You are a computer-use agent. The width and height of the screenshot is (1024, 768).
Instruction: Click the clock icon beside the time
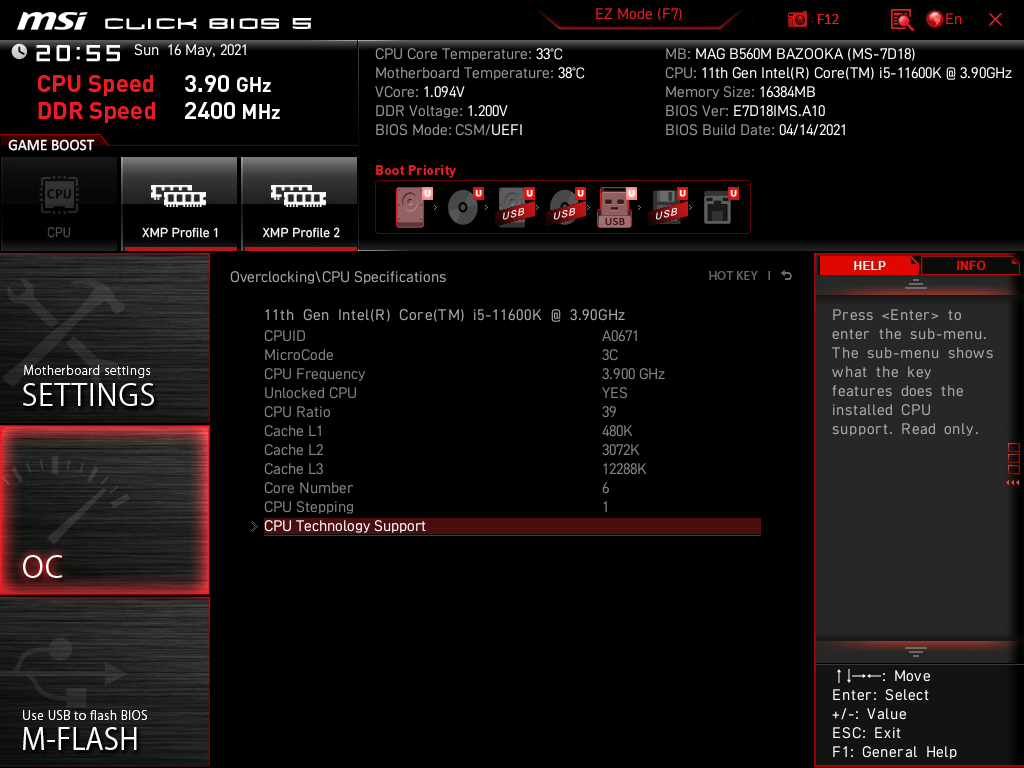(x=19, y=52)
